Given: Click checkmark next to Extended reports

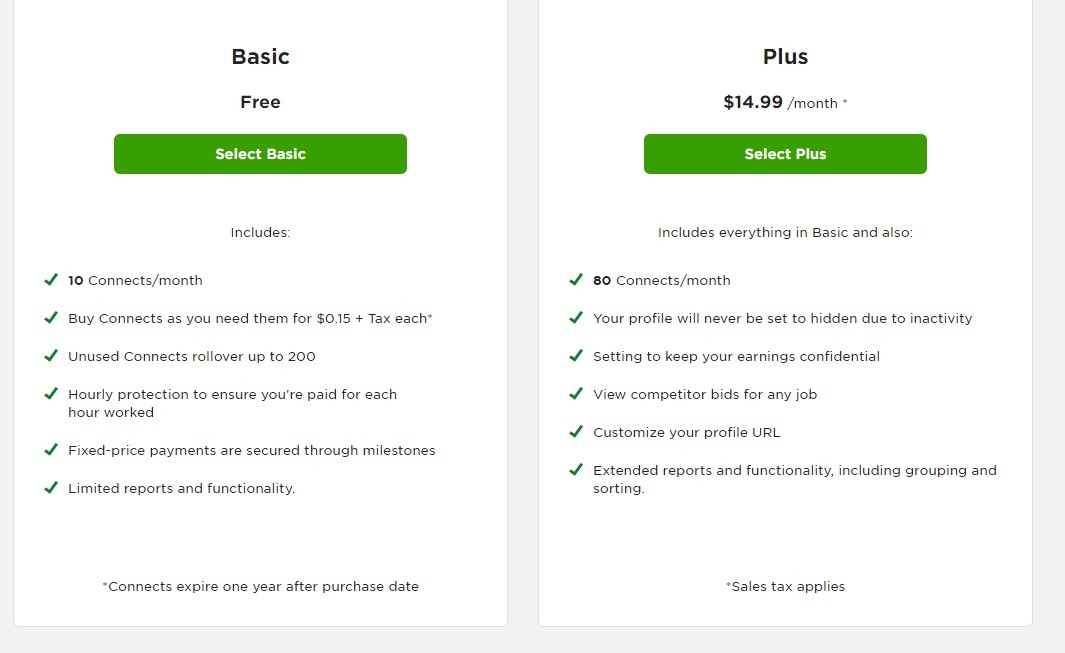Looking at the screenshot, I should (x=576, y=470).
